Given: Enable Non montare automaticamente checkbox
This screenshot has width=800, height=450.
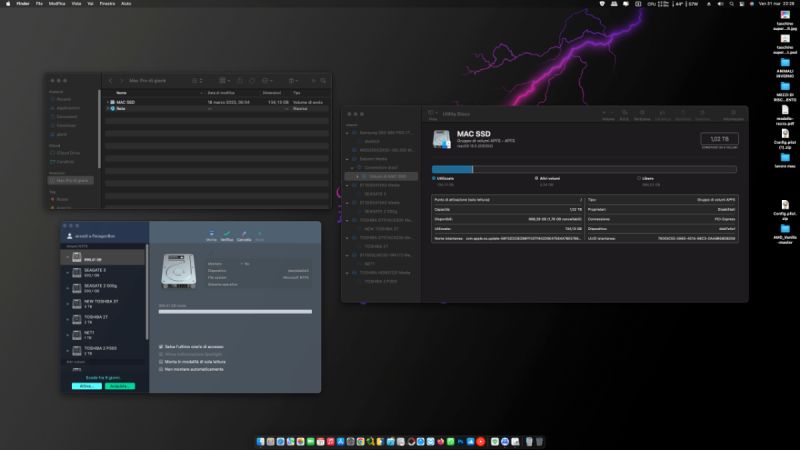Looking at the screenshot, I should pyautogui.click(x=161, y=369).
